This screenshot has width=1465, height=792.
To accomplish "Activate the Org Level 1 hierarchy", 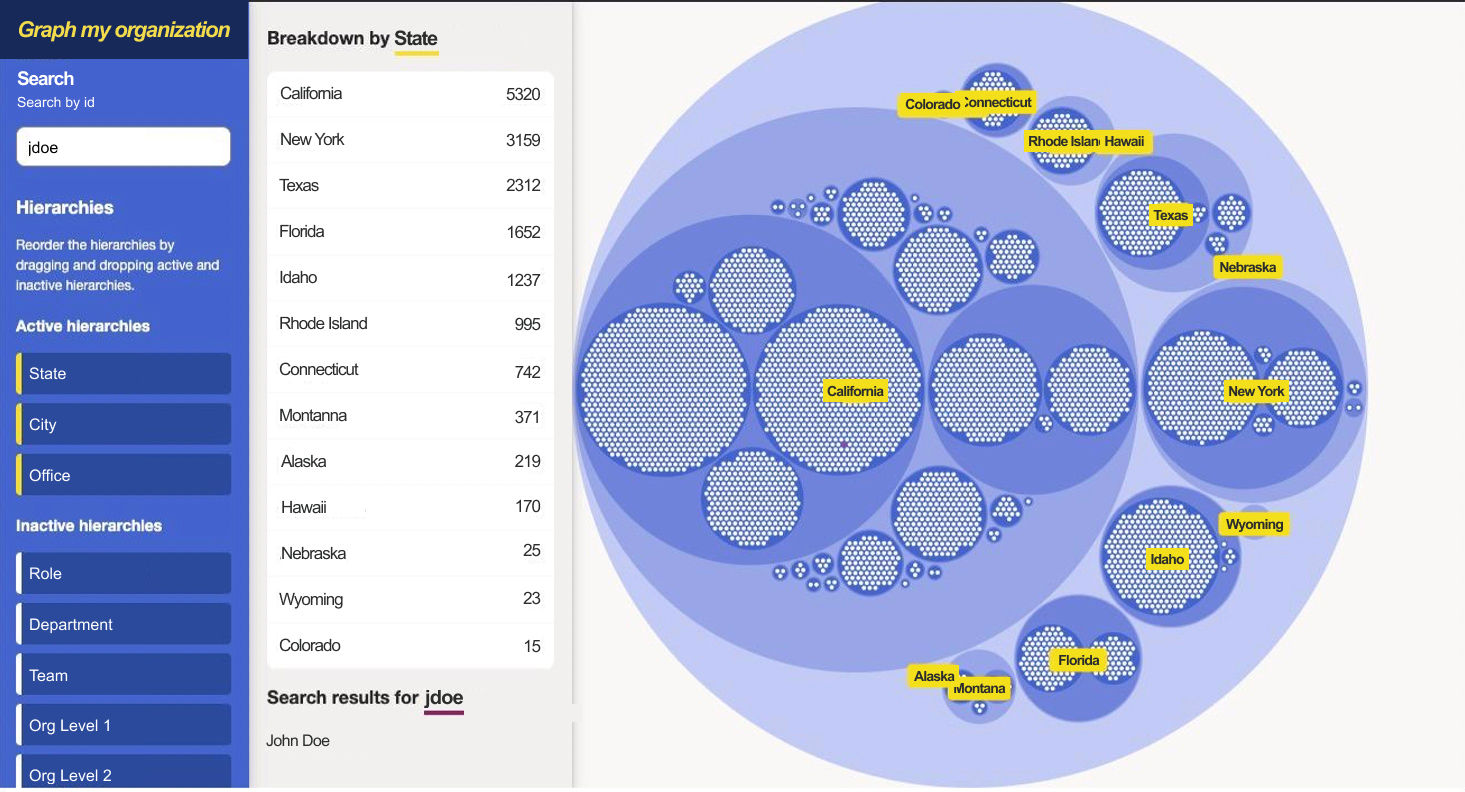I will pos(124,725).
